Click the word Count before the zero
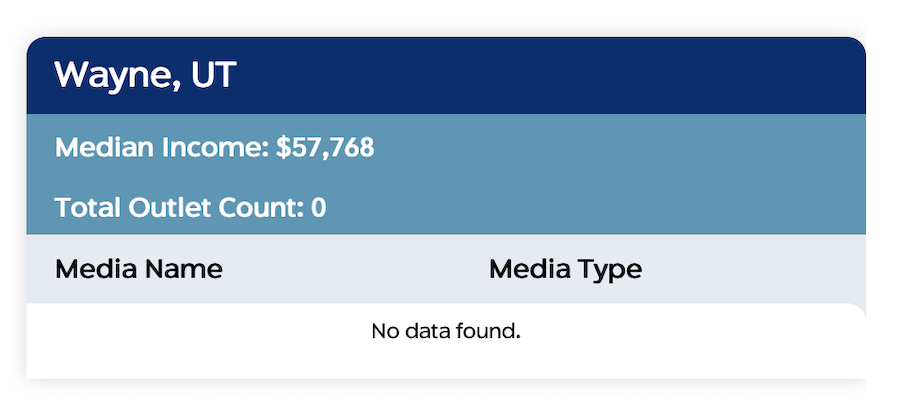Screen dimensions: 900x407 tap(256, 208)
